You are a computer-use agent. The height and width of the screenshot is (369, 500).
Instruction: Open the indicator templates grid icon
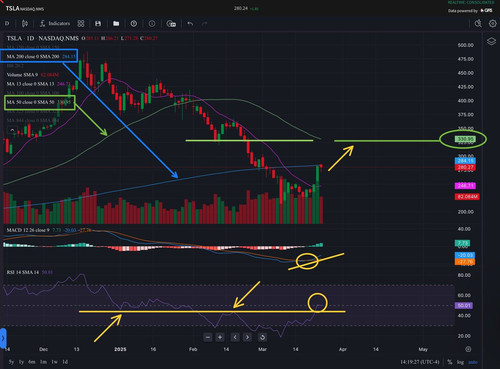point(81,24)
